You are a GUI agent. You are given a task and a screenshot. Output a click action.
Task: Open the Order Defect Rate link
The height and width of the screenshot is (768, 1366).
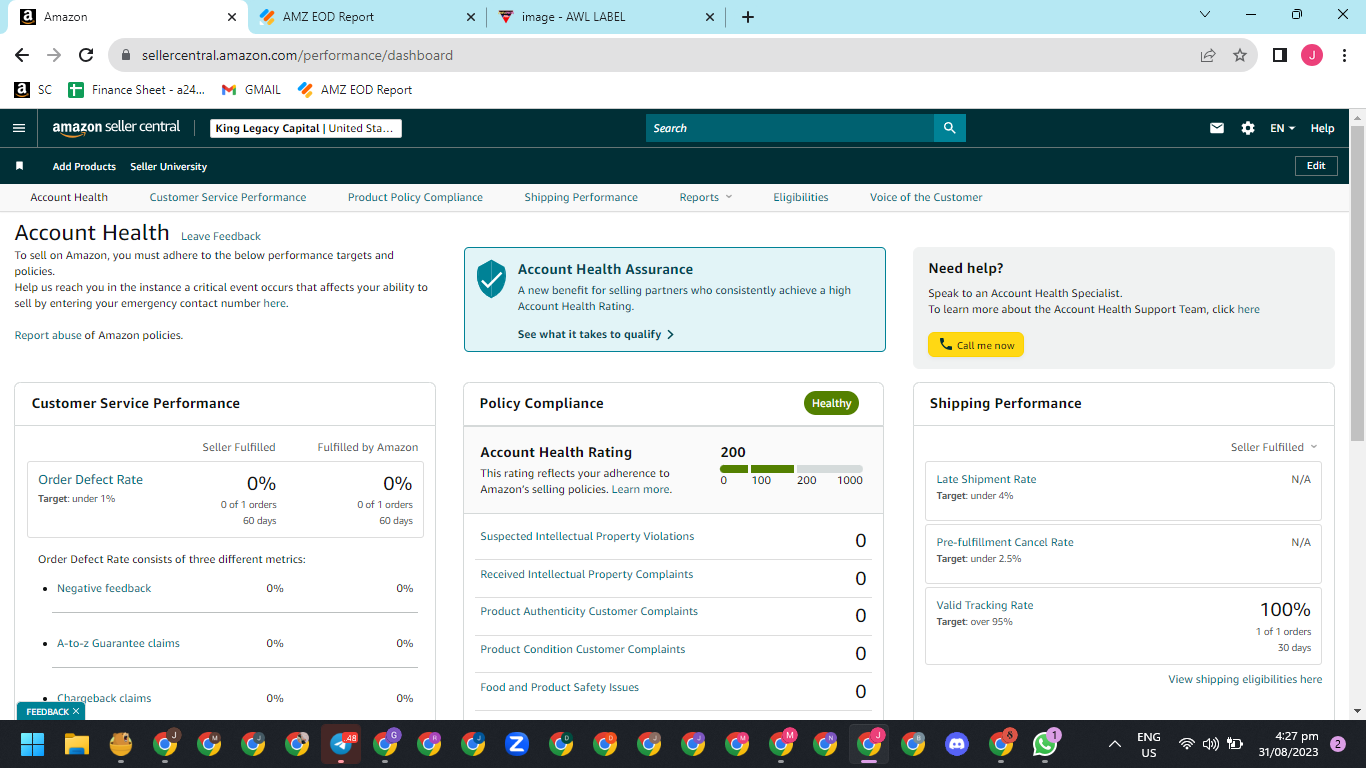coord(91,479)
